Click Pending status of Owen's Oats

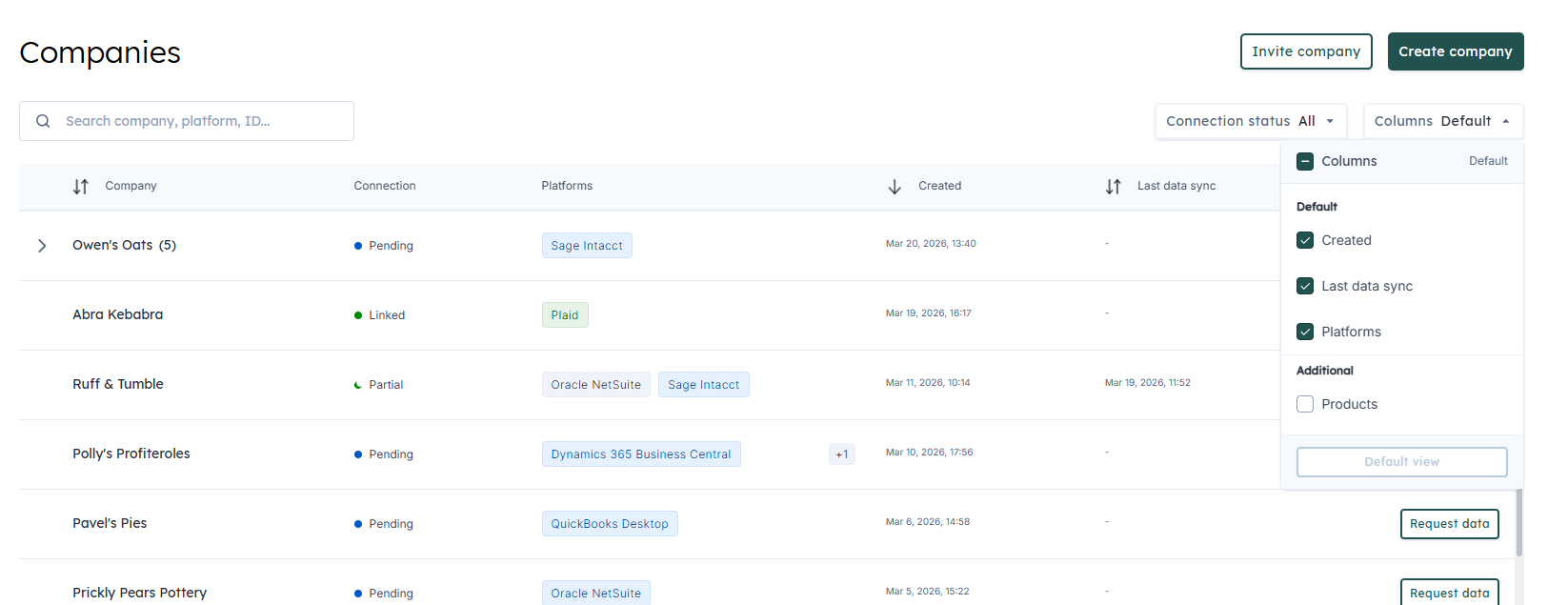384,246
